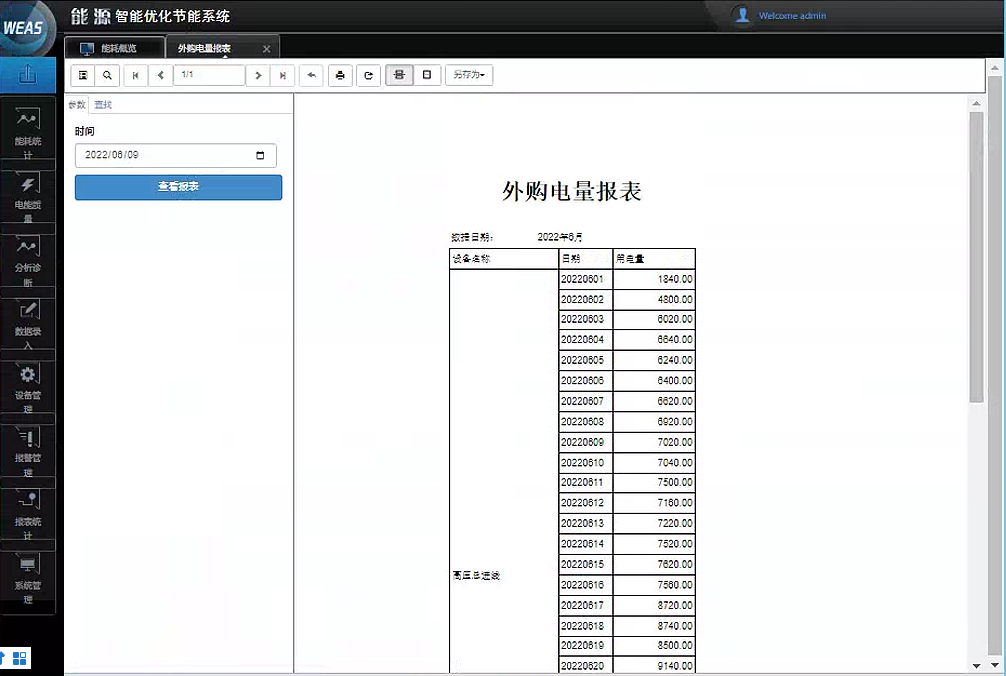Open 设备管理 gear icon in sidebar

[x=28, y=385]
